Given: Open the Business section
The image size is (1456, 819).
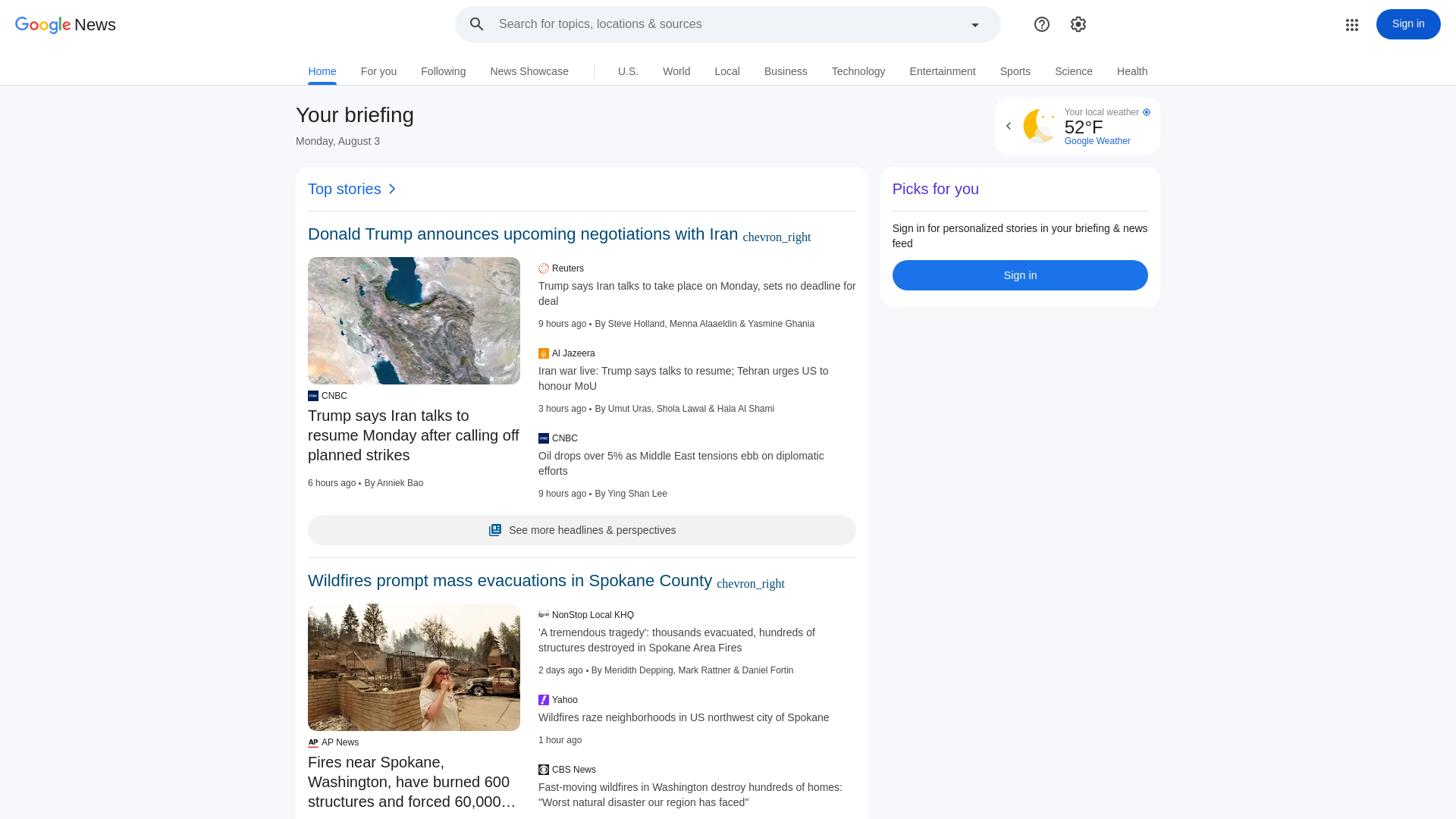Looking at the screenshot, I should point(786,71).
